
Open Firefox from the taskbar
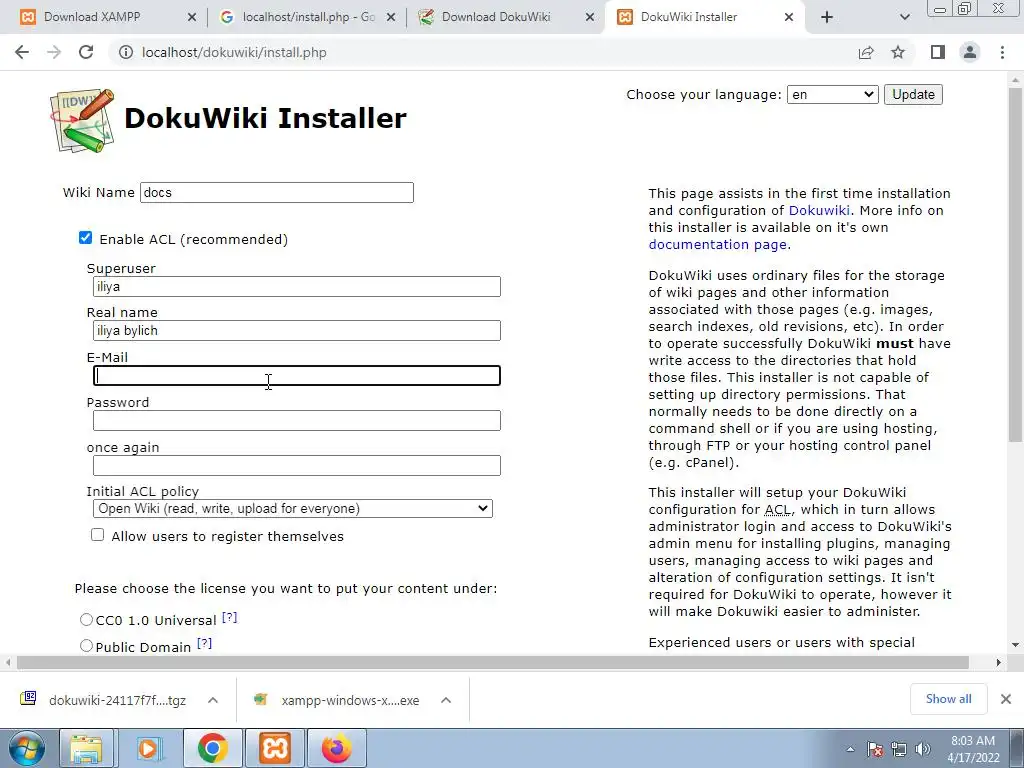coord(337,748)
